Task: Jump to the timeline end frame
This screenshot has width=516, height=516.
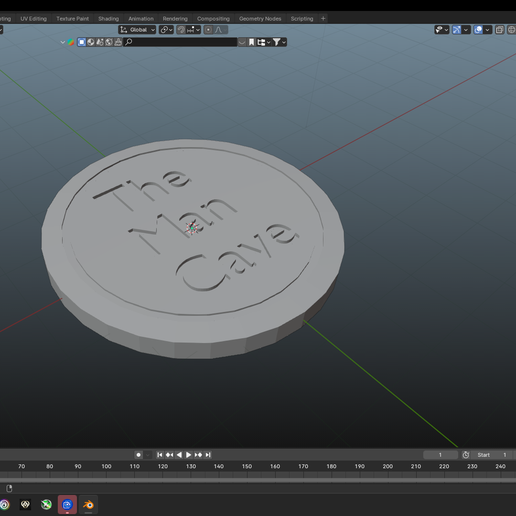Action: click(208, 455)
